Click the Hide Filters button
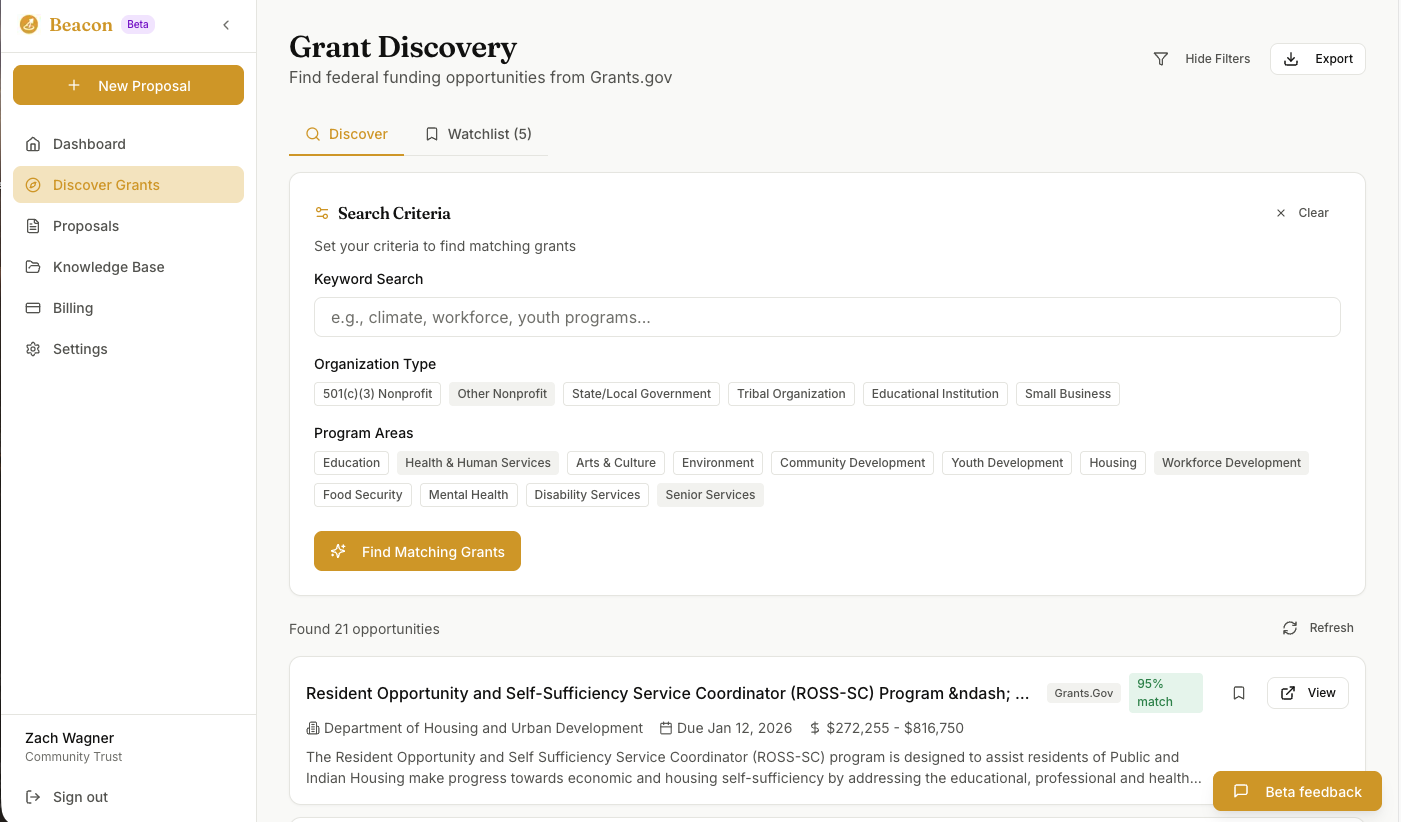The width and height of the screenshot is (1401, 822). tap(1202, 59)
